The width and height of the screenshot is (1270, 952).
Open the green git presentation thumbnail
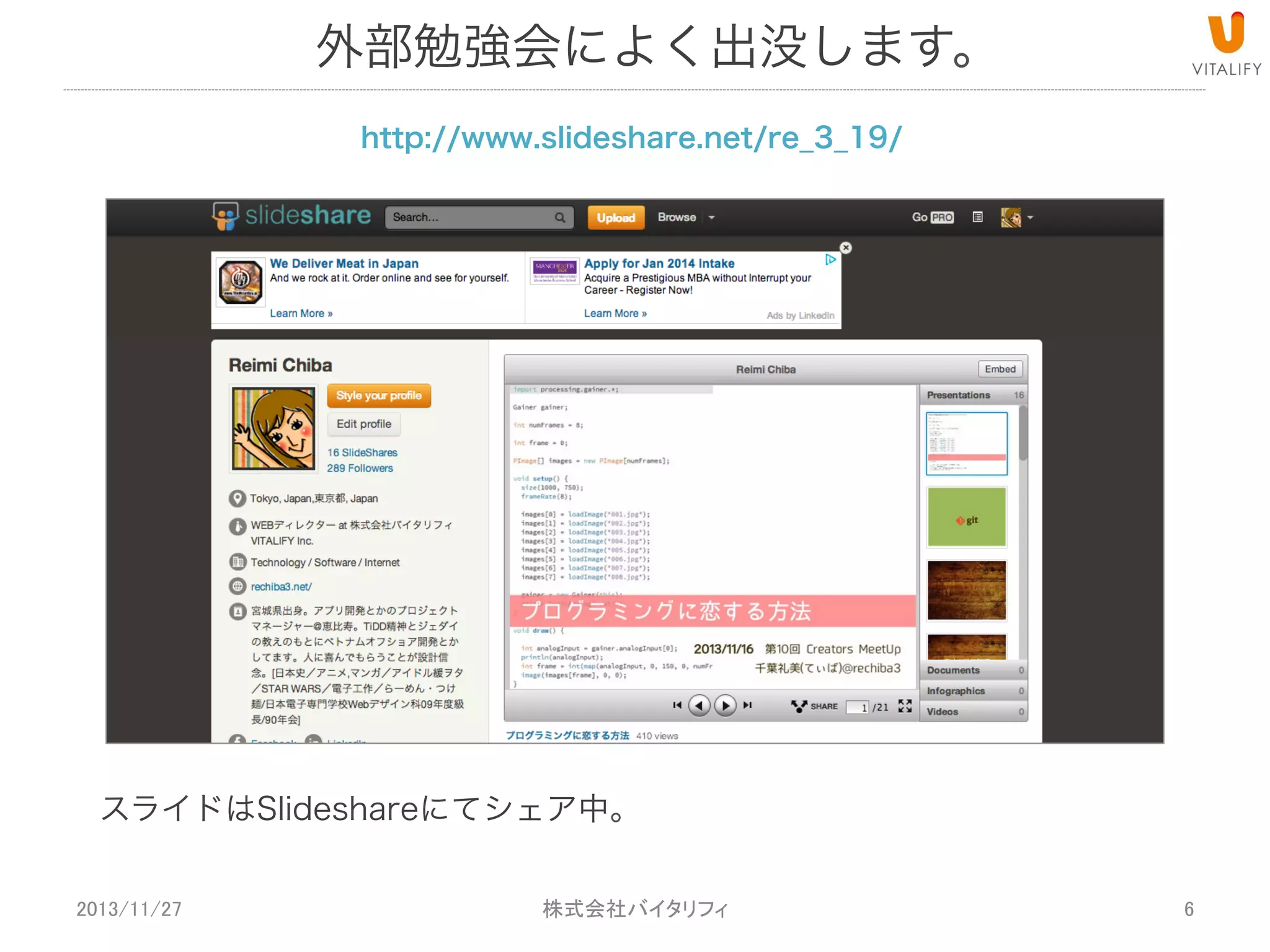pyautogui.click(x=967, y=517)
